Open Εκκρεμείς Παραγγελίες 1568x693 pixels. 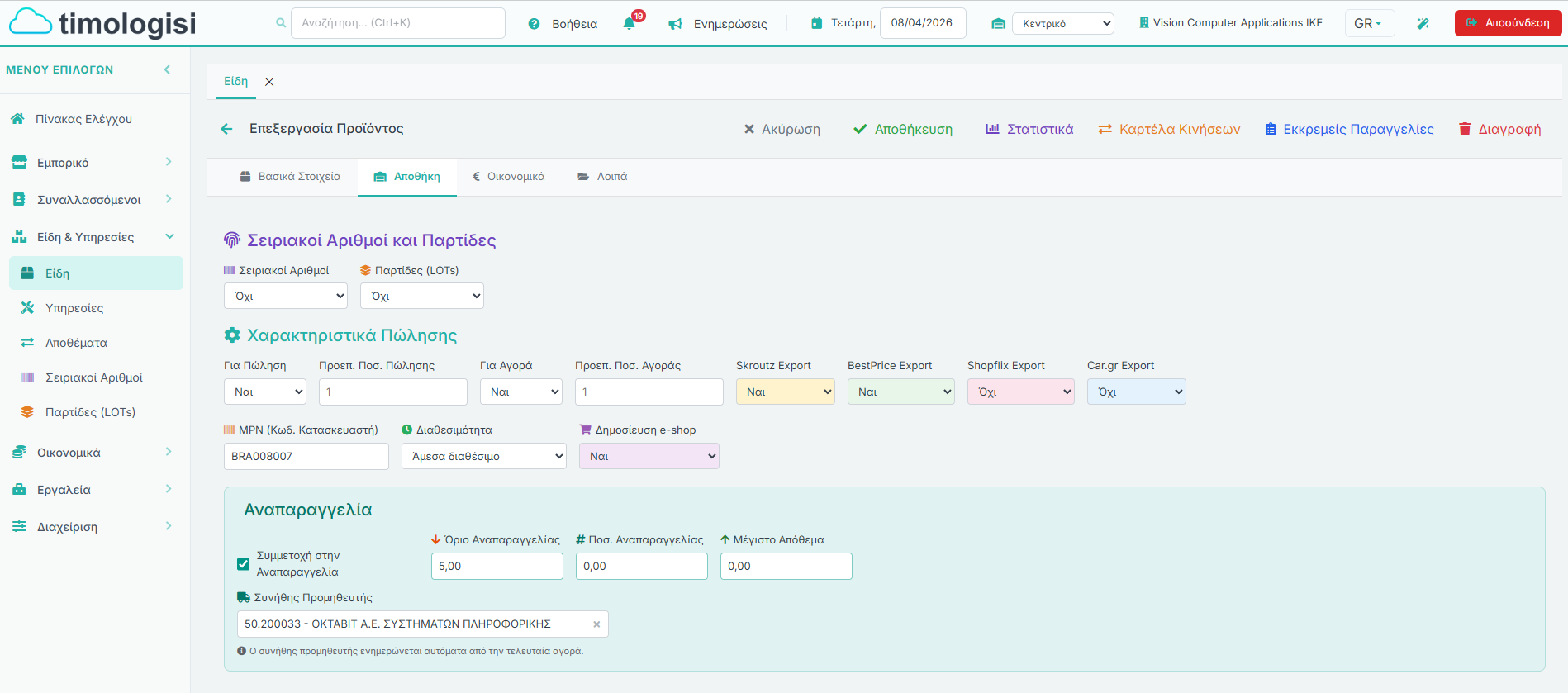[1350, 130]
